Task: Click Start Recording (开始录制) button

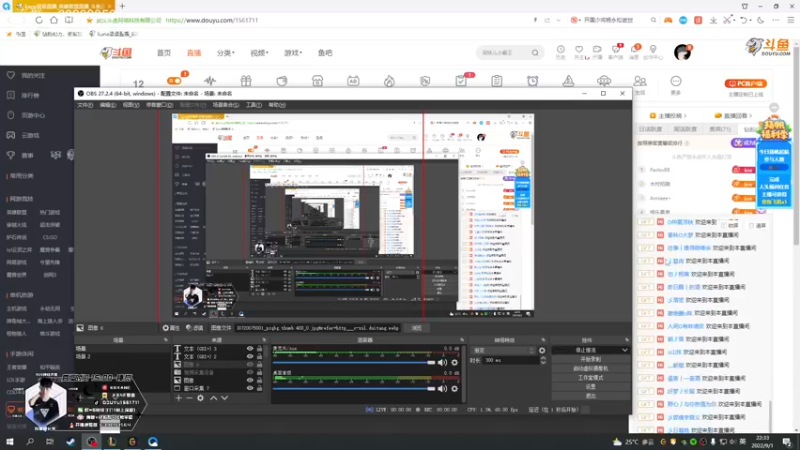Action: 590,359
